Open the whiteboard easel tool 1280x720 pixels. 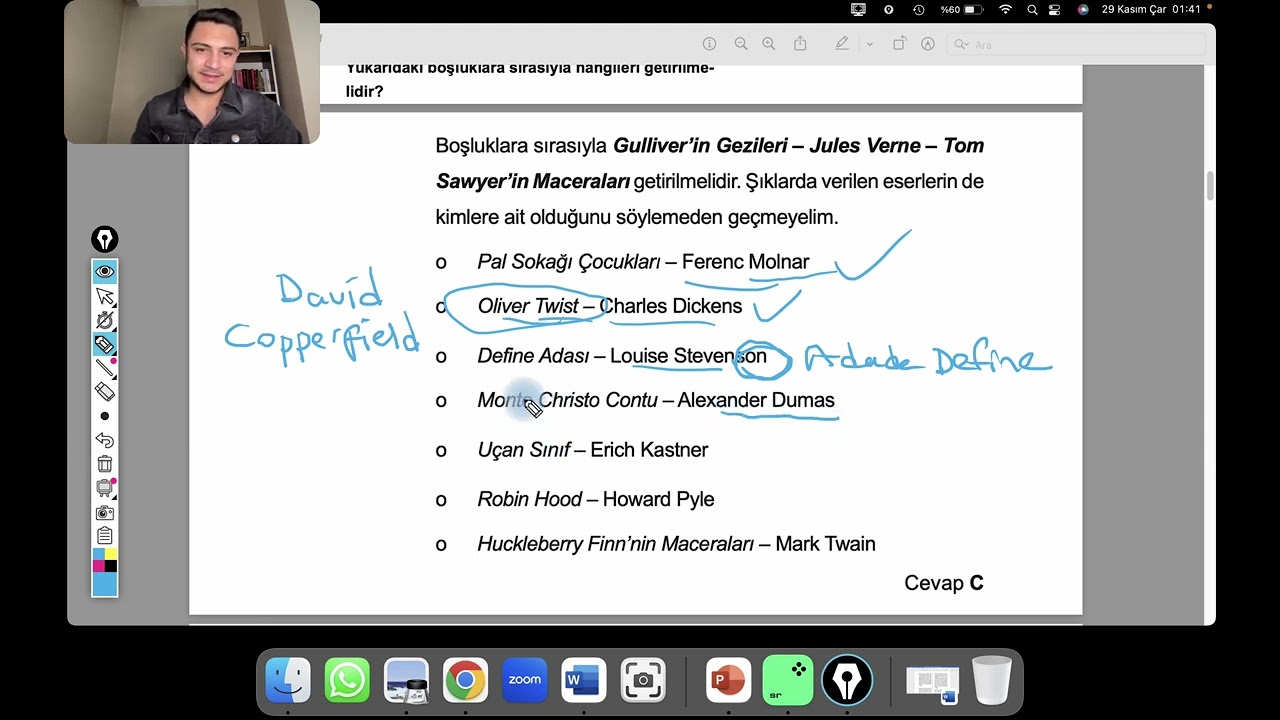(x=105, y=488)
